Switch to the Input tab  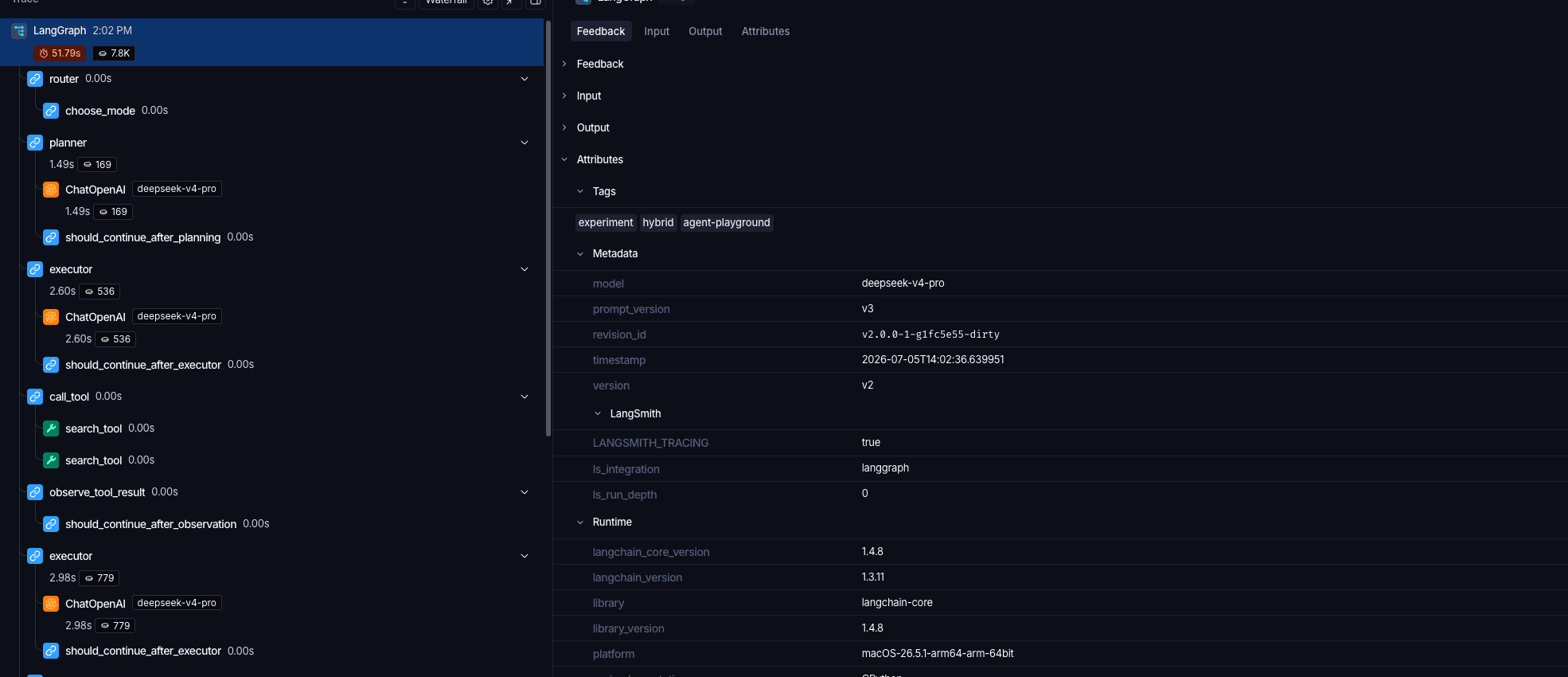click(x=657, y=31)
